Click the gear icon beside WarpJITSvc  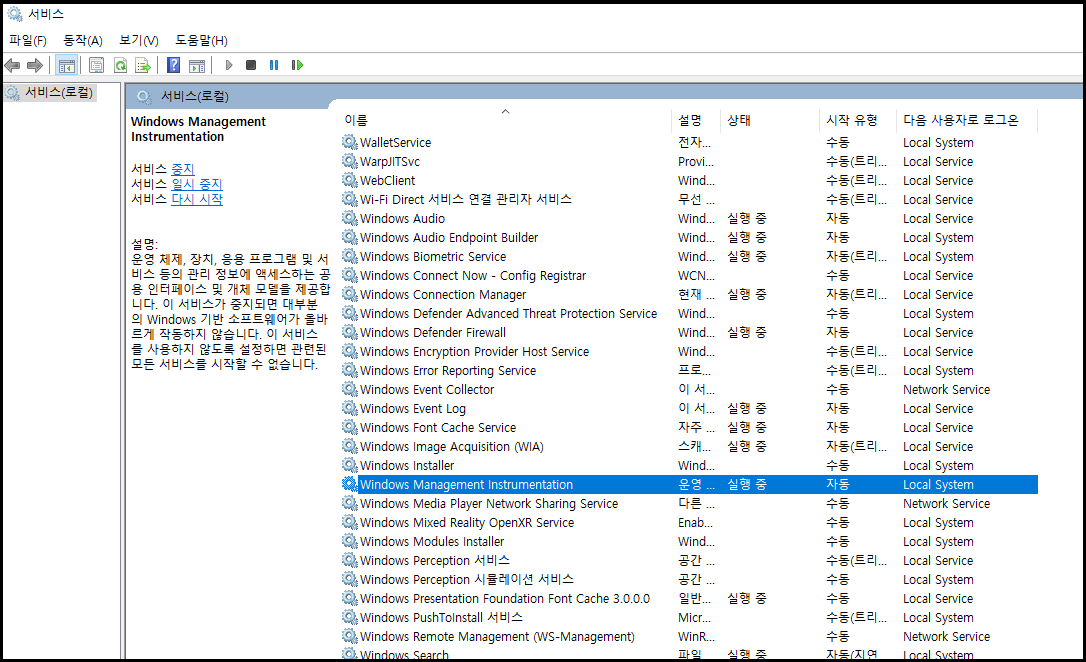click(350, 161)
